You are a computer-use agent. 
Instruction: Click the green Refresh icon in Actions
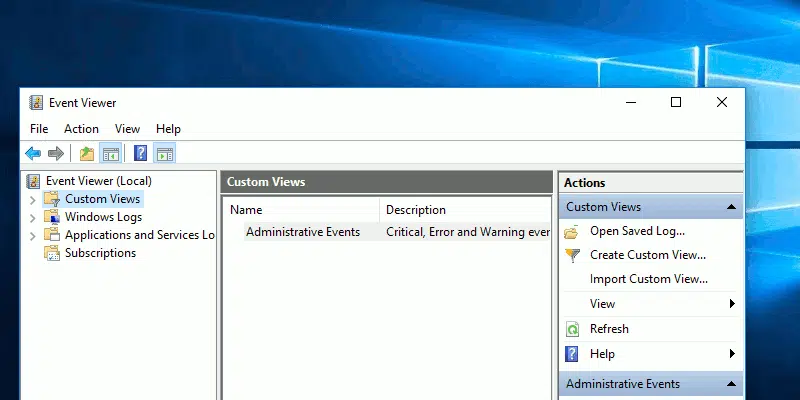(572, 329)
